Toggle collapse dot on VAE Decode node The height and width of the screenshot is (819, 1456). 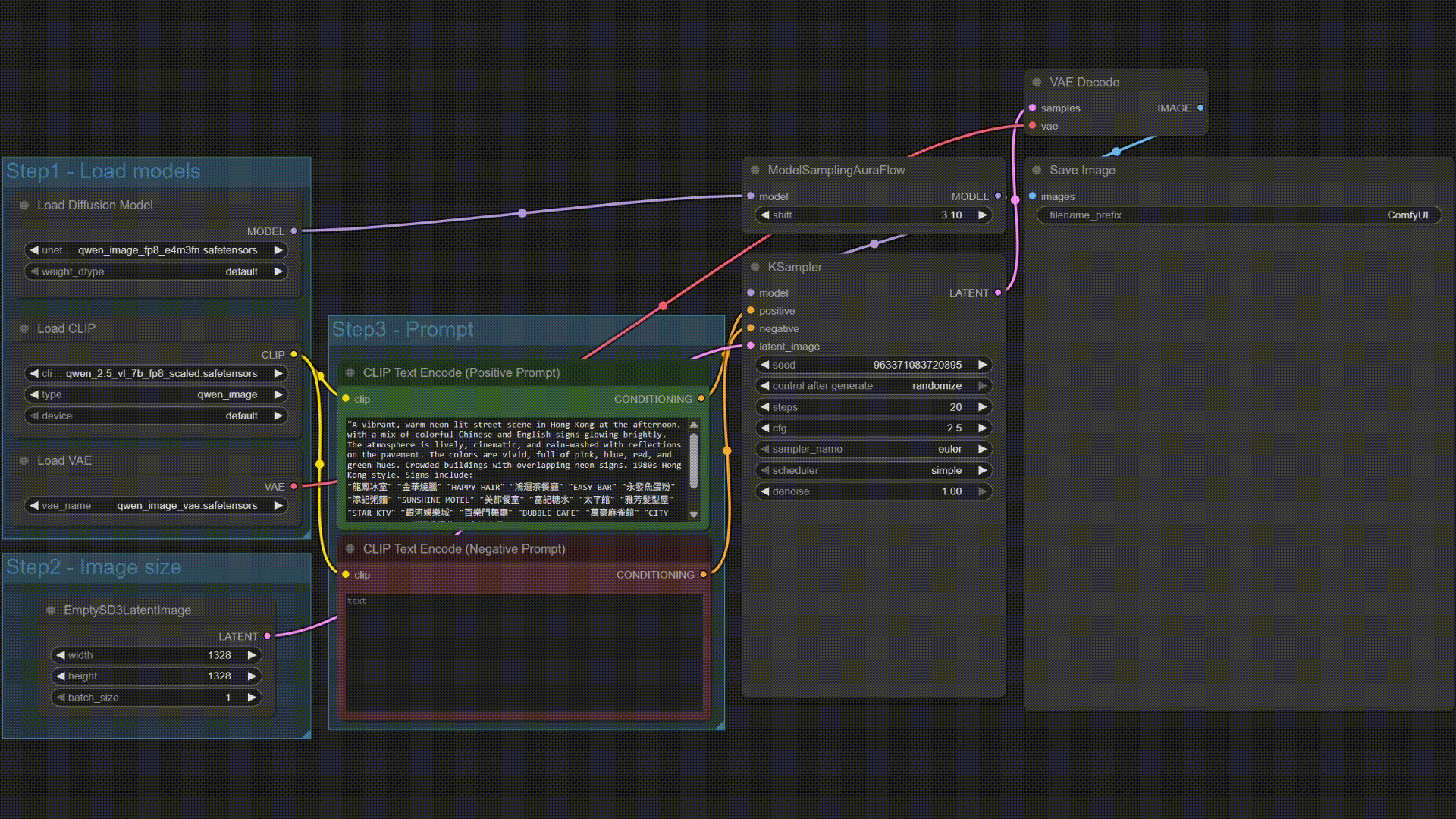[x=1037, y=83]
